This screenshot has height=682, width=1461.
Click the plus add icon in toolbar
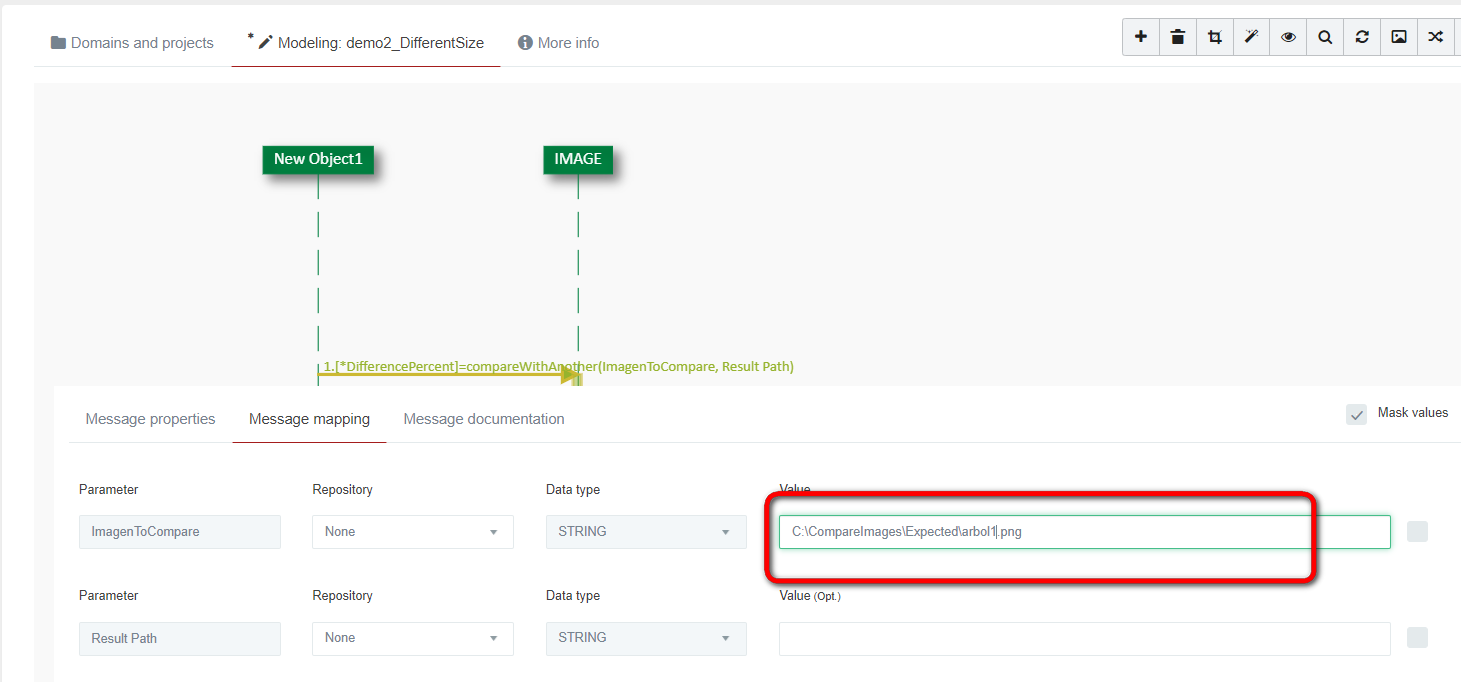[1141, 37]
